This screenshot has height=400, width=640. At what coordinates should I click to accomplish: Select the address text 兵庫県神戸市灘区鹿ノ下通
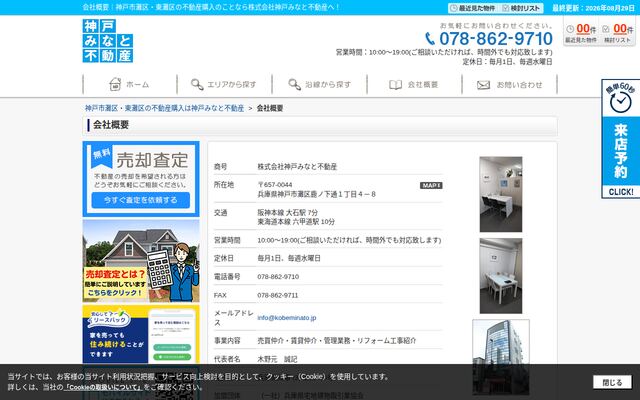(x=316, y=194)
